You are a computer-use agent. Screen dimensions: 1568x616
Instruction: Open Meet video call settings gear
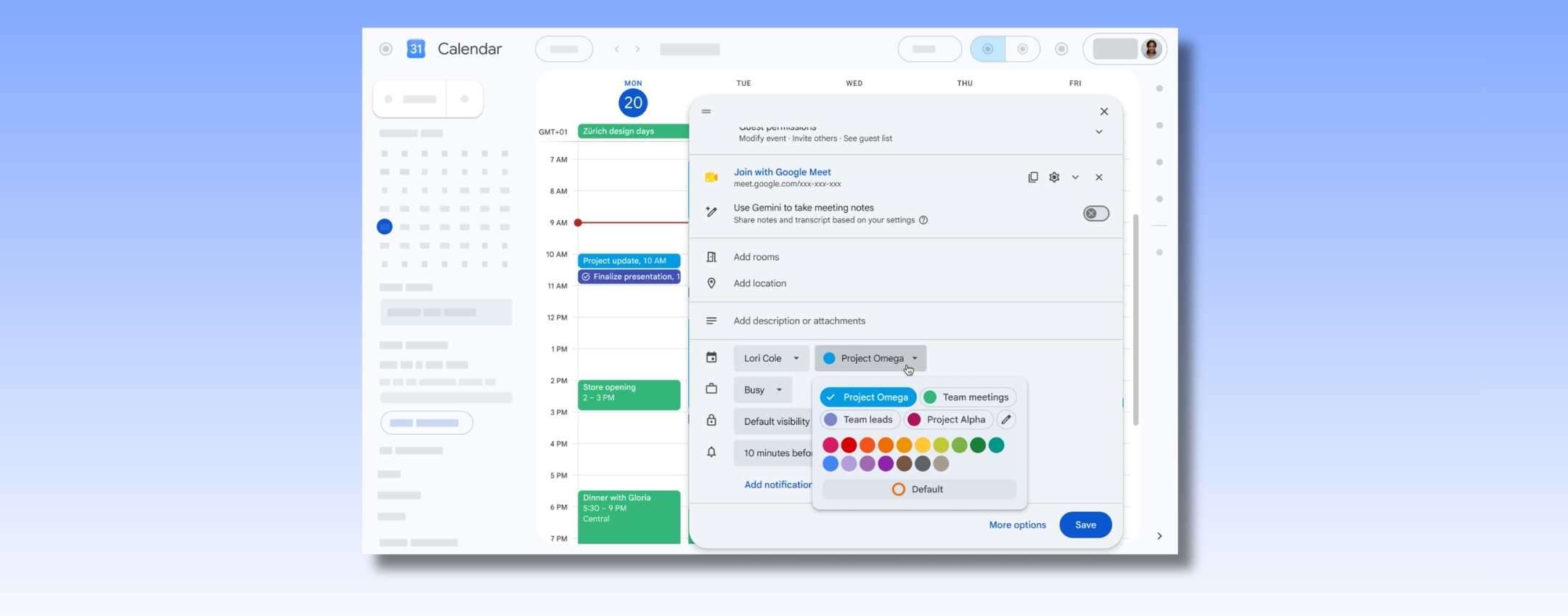tap(1054, 177)
